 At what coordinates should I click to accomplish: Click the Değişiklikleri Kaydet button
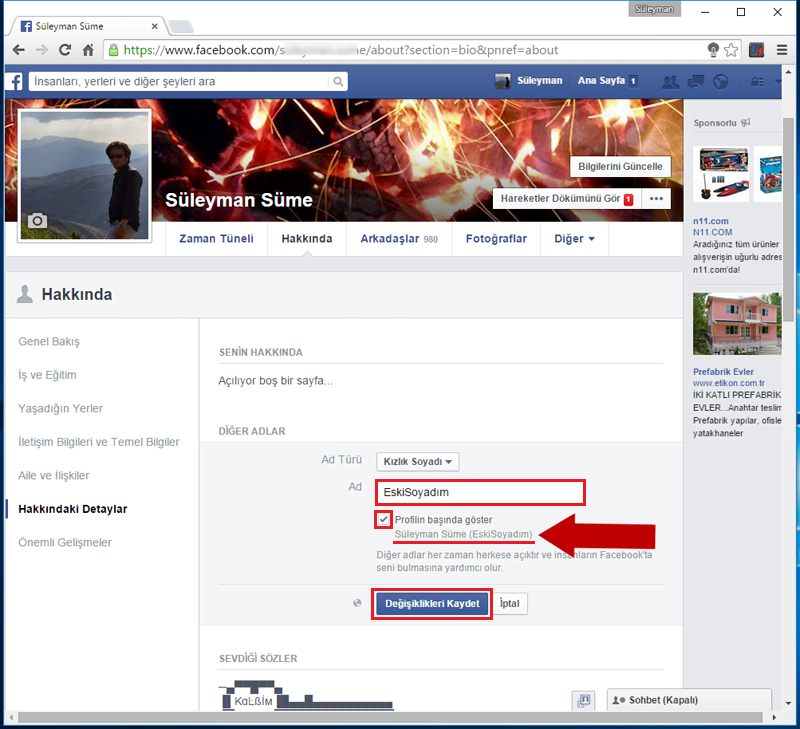click(x=431, y=604)
